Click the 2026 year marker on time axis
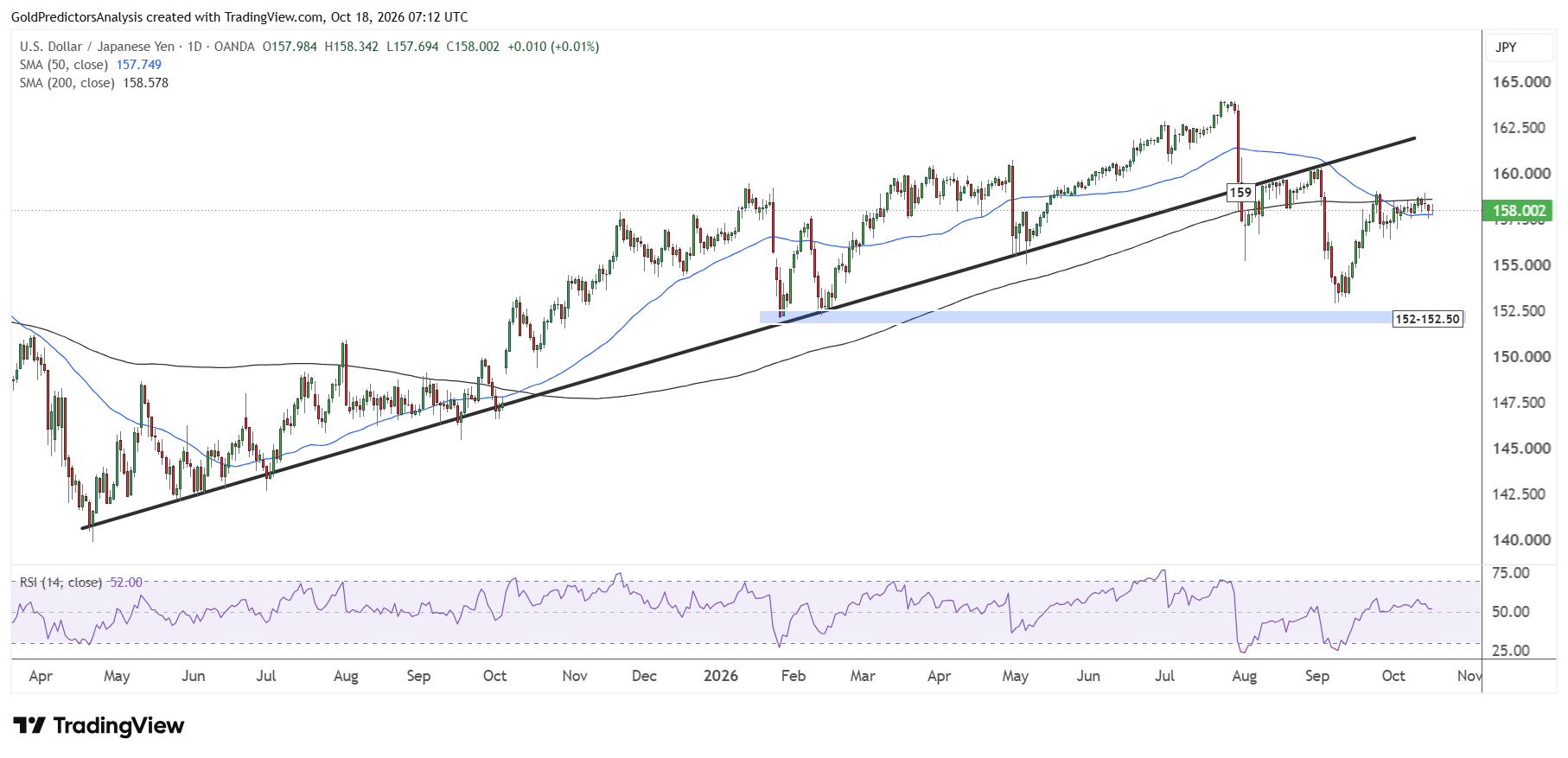 721,676
